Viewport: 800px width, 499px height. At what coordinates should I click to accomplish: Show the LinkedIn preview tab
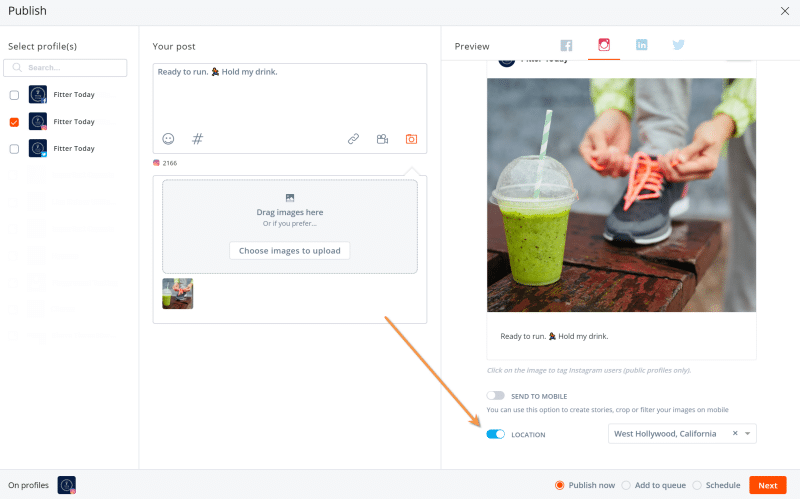tap(641, 45)
